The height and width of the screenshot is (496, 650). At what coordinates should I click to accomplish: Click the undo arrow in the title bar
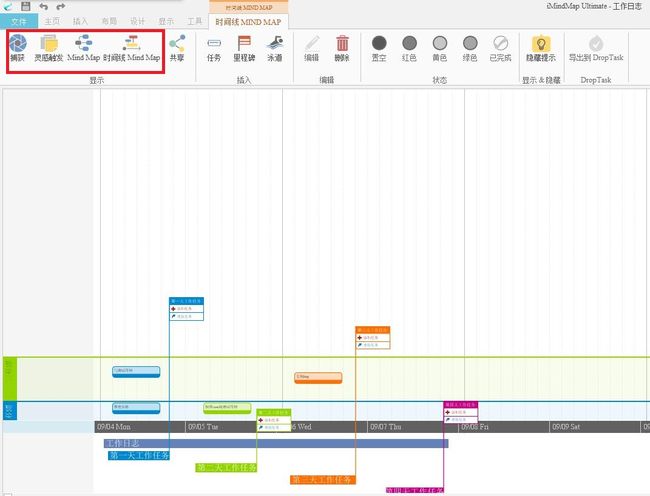(44, 6)
